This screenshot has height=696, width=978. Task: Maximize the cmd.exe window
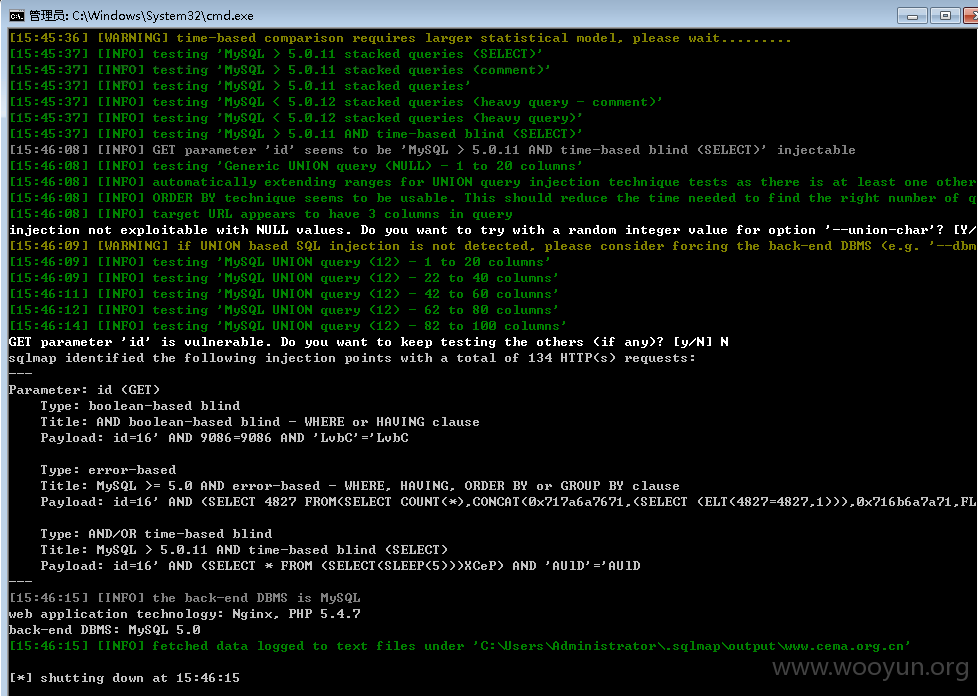click(x=946, y=16)
